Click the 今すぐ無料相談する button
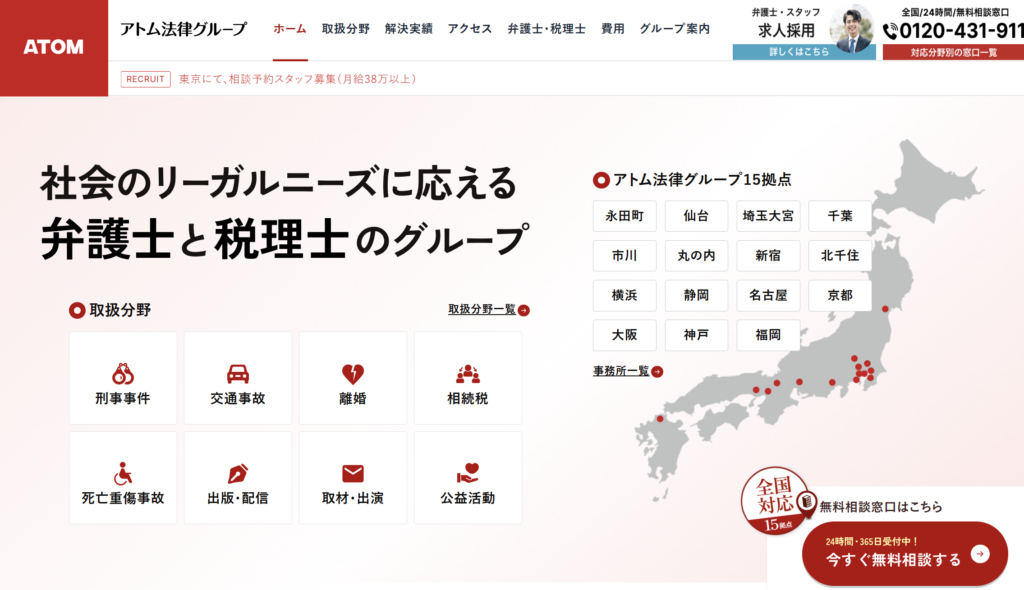Viewport: 1024px width, 590px height. (x=904, y=556)
